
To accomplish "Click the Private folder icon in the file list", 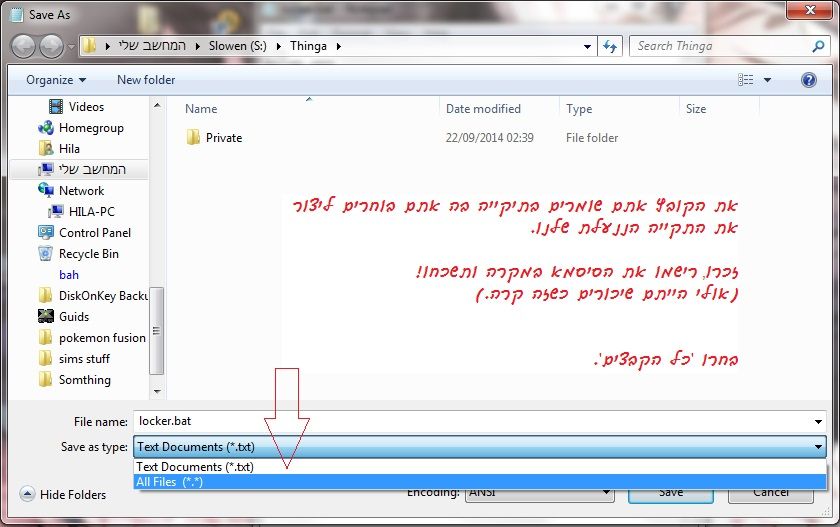I will coord(193,138).
